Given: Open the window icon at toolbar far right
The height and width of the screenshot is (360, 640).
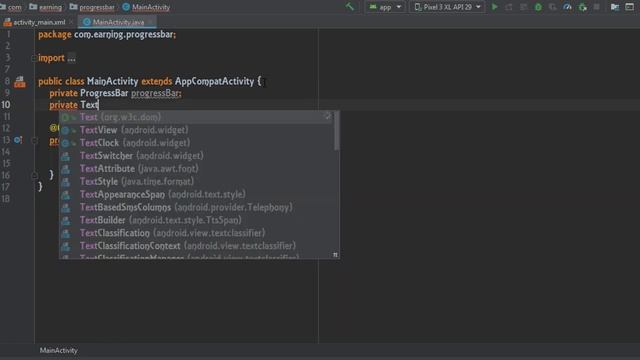Looking at the screenshot, I should [630, 7].
